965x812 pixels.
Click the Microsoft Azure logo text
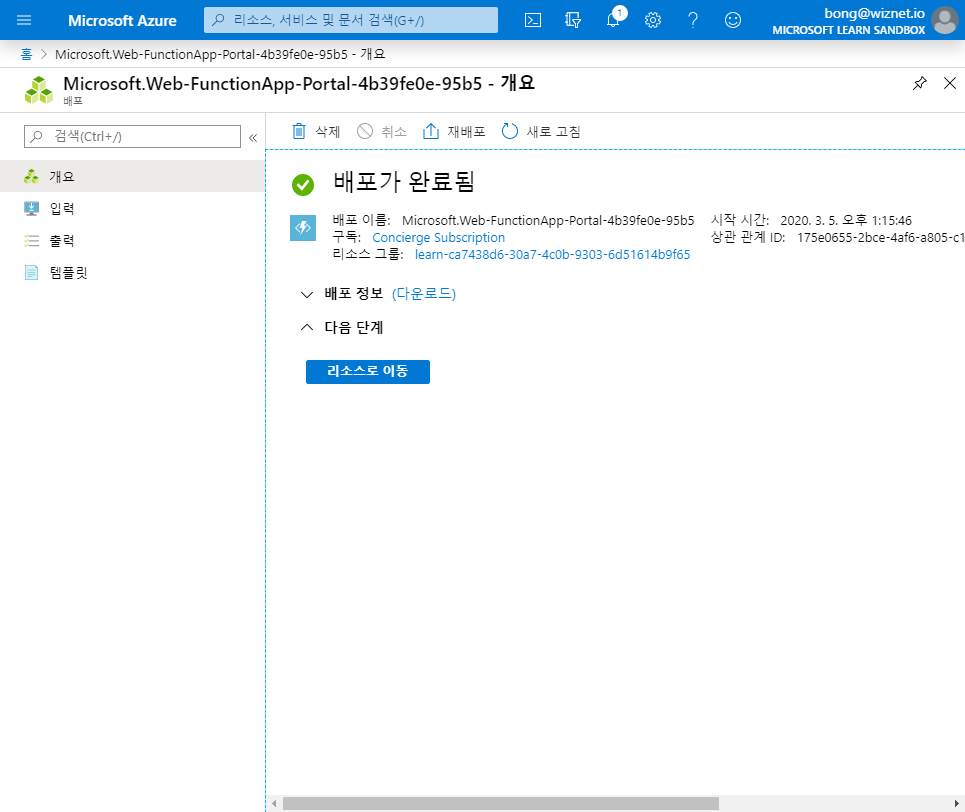coord(122,20)
